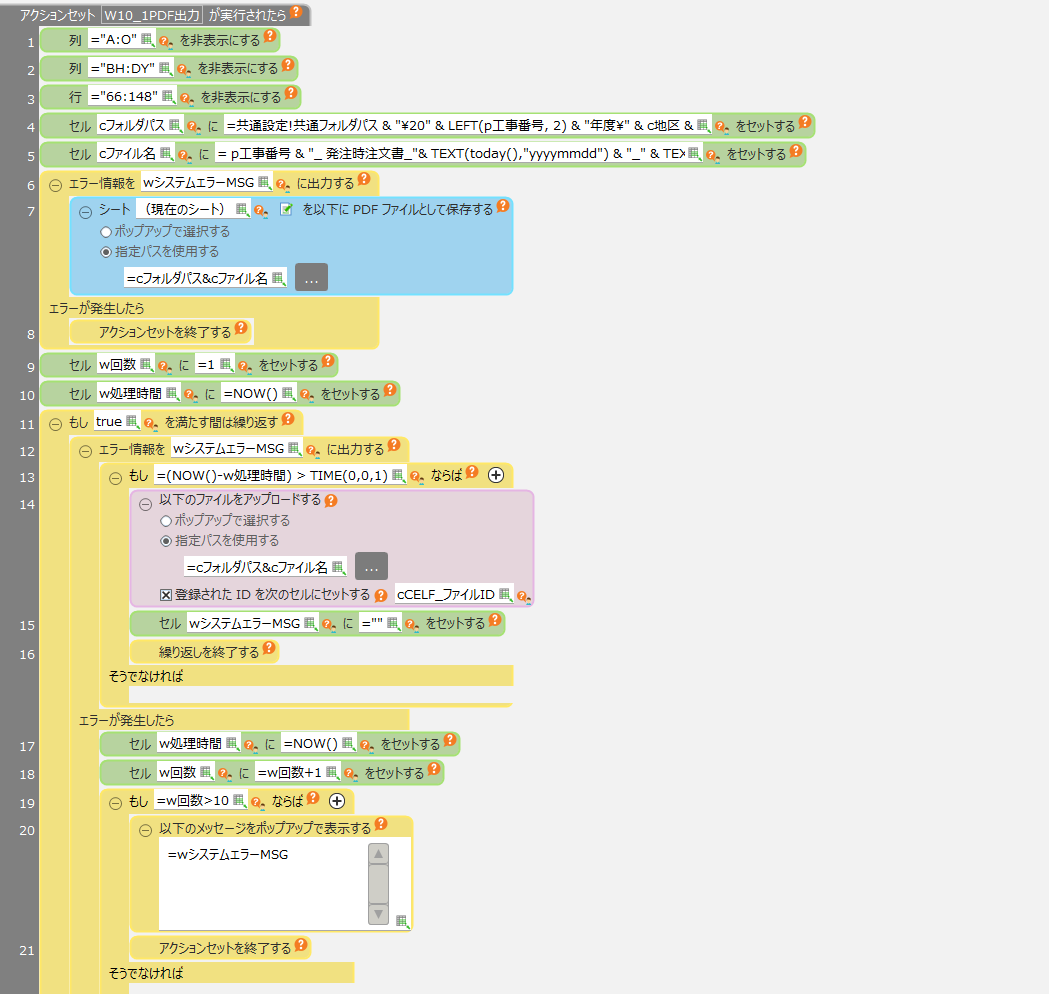Click browse "..." button in upload block

pyautogui.click(x=371, y=567)
